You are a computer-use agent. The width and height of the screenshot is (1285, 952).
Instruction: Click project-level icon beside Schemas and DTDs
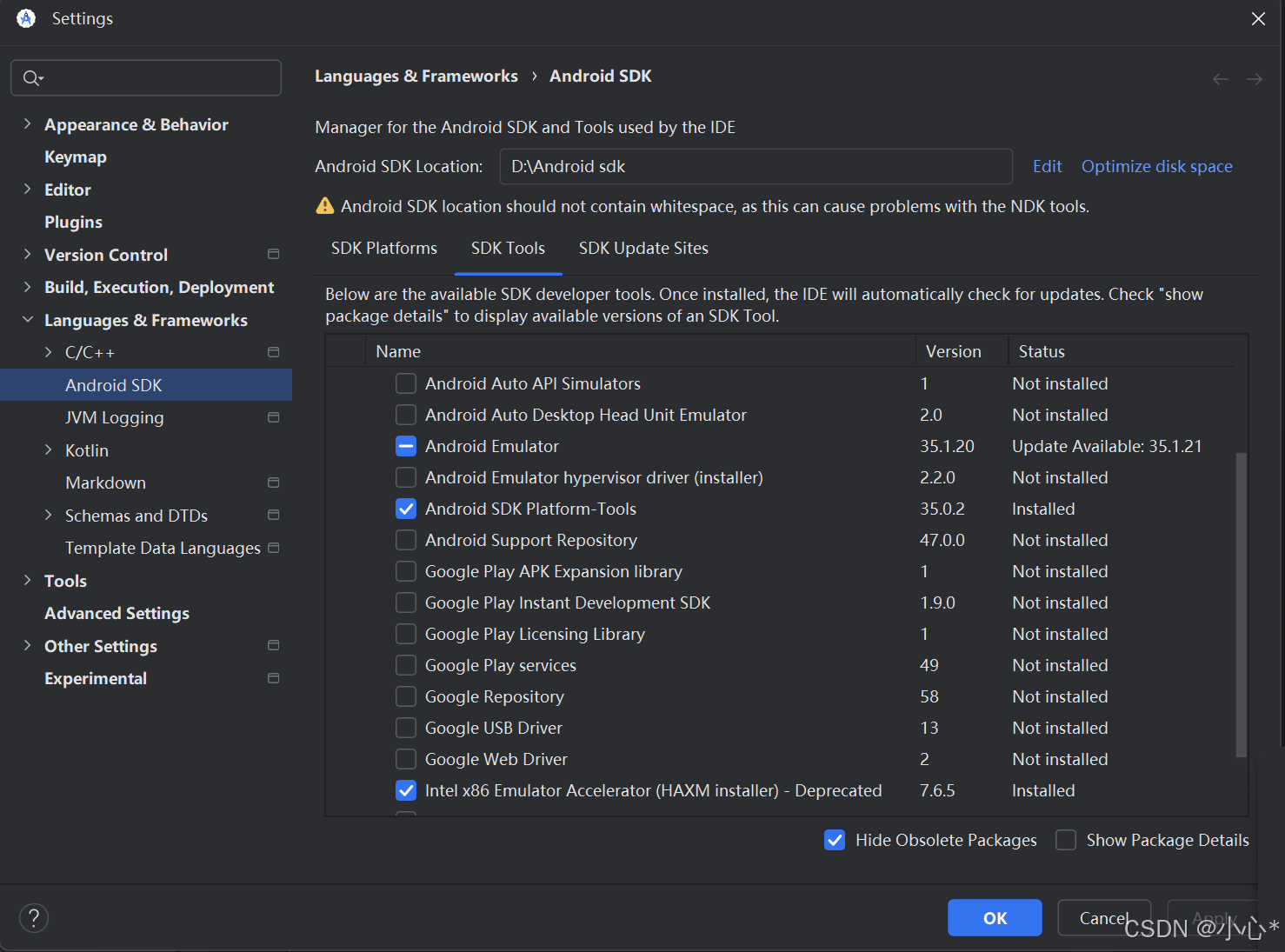coord(274,515)
